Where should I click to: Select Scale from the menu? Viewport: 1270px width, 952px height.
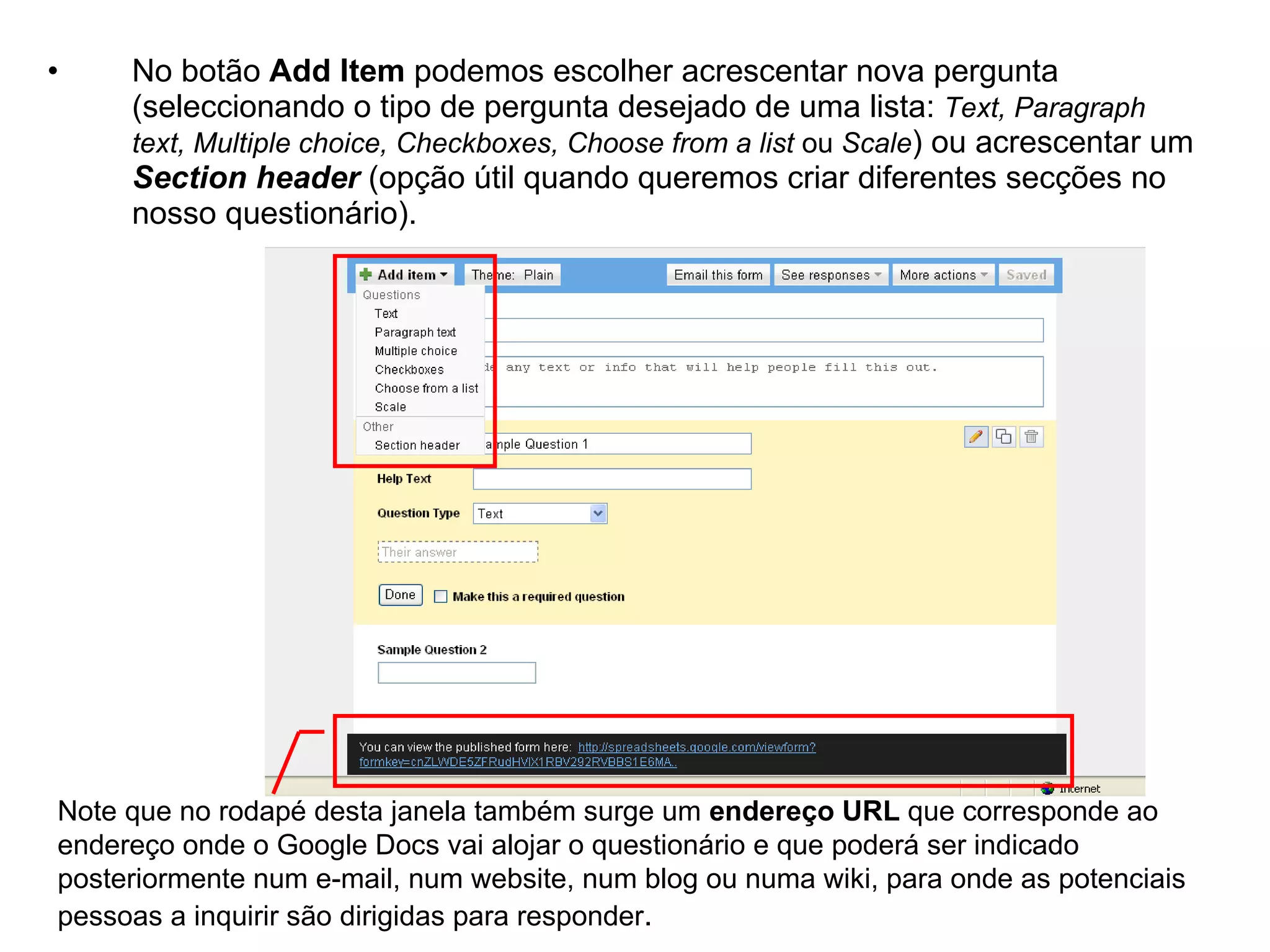click(x=390, y=407)
